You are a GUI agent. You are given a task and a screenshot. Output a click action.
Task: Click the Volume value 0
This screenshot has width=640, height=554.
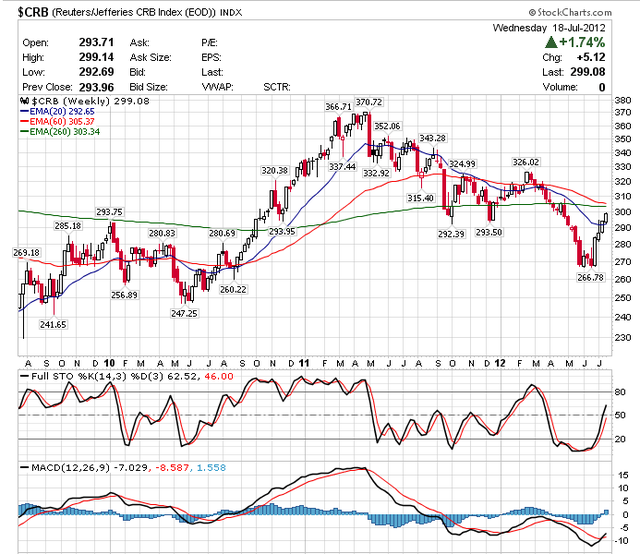tap(602, 87)
